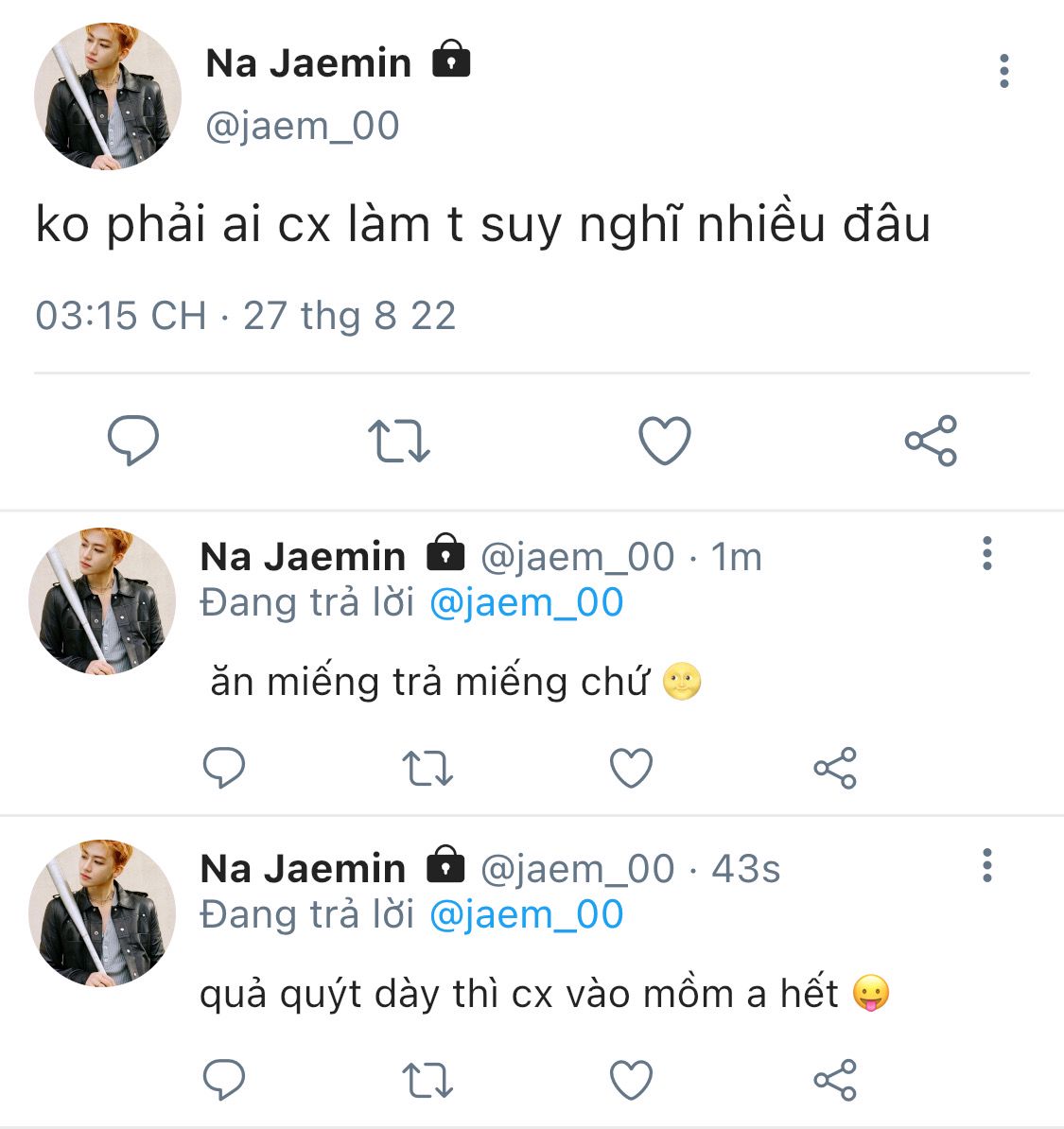Screen dimensions: 1064x1129
Task: Open Na Jaemin's name on the main tweet
Action: 308,63
